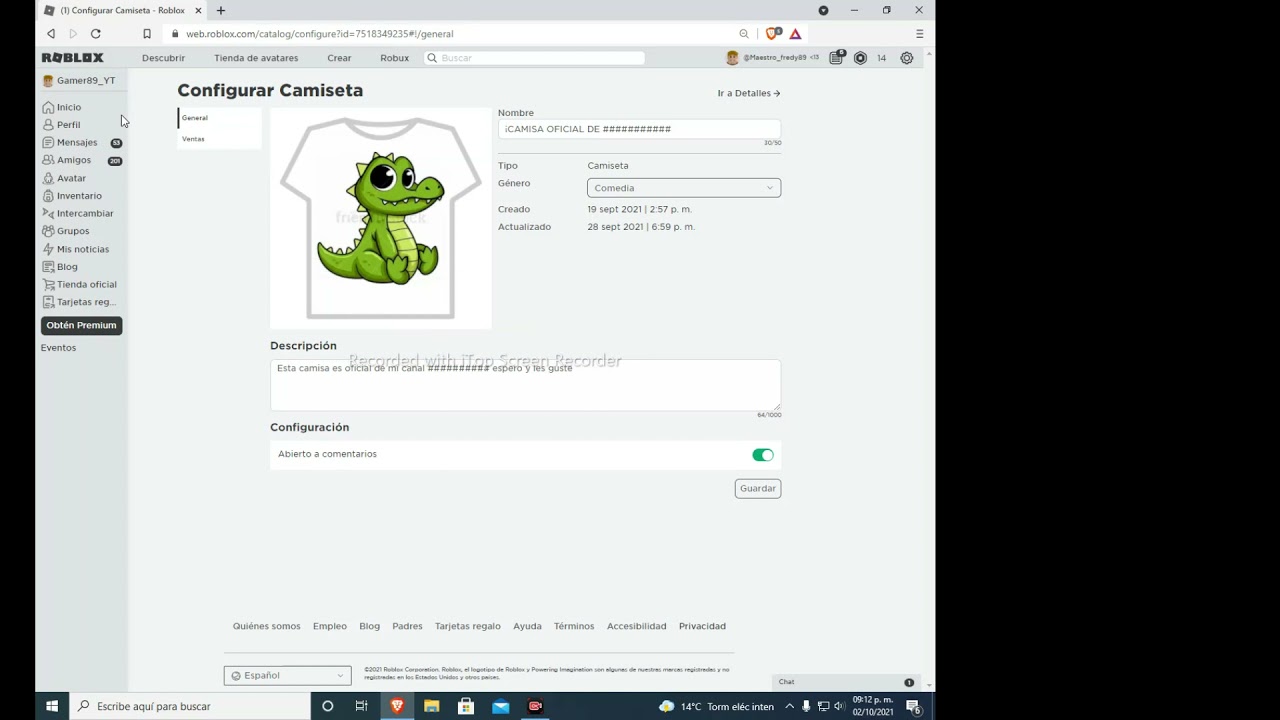
Task: Open the Español language selector
Action: click(x=288, y=675)
